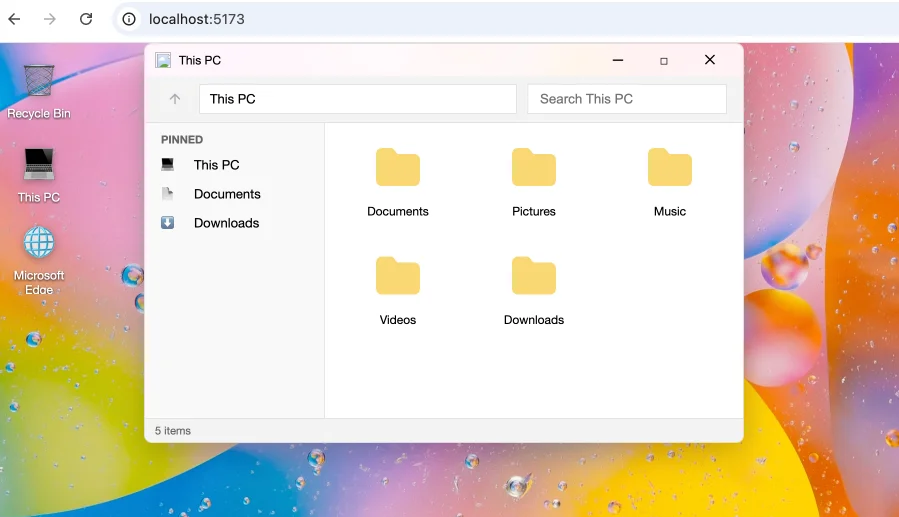The image size is (899, 517).
Task: Select This PC desktop shortcut
Action: tap(39, 165)
